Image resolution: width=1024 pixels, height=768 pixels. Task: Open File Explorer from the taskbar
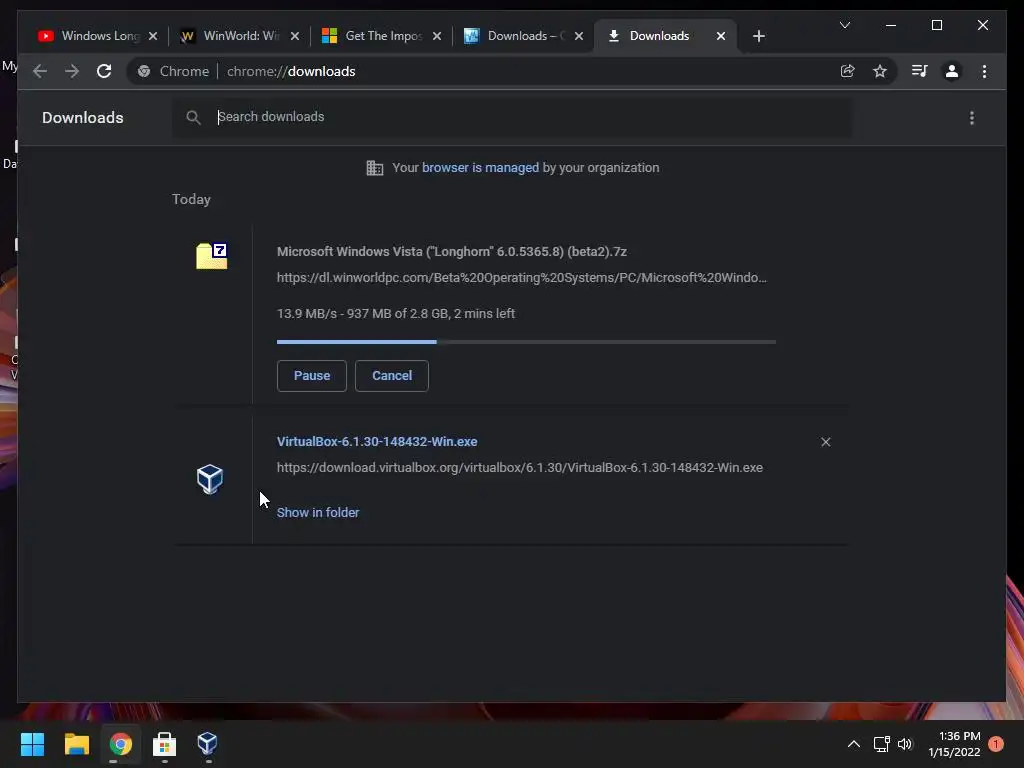click(76, 744)
